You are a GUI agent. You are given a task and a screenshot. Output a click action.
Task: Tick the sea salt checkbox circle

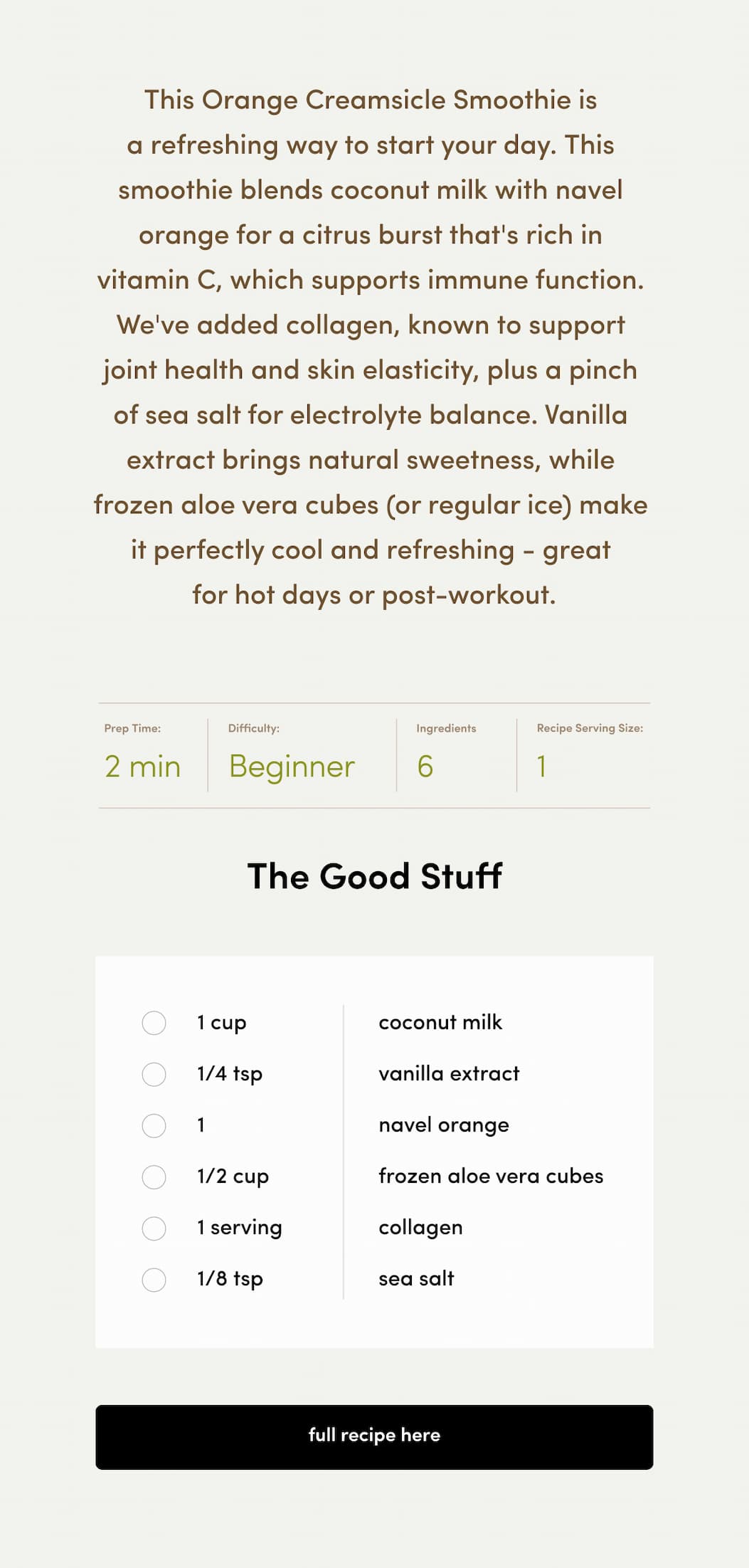(154, 1279)
